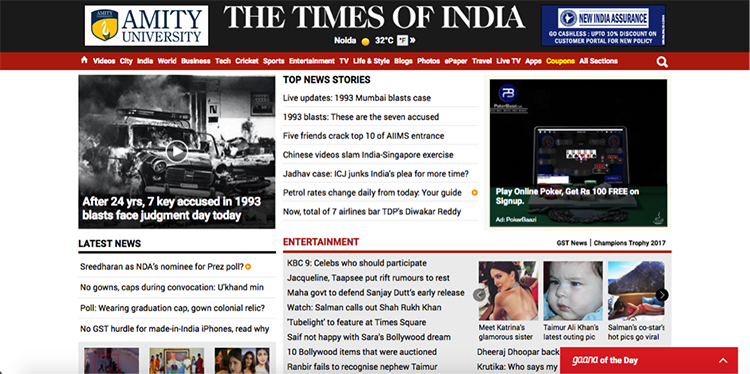This screenshot has height=374, width=750.
Task: Open the New India Assurance ad banner
Action: tap(603, 26)
